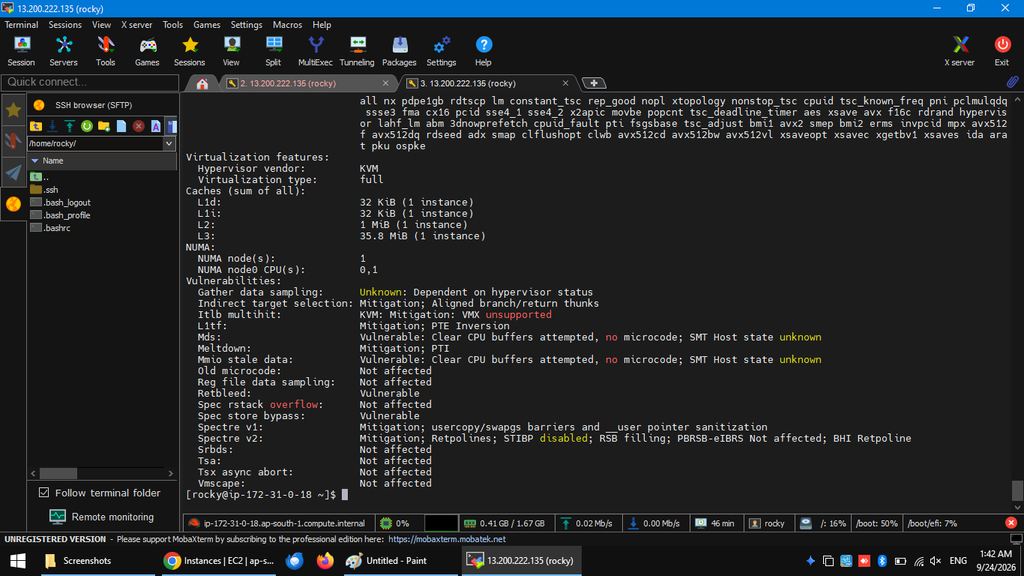Image resolution: width=1024 pixels, height=576 pixels.
Task: Create a new folder in SFTP browser
Action: [104, 126]
